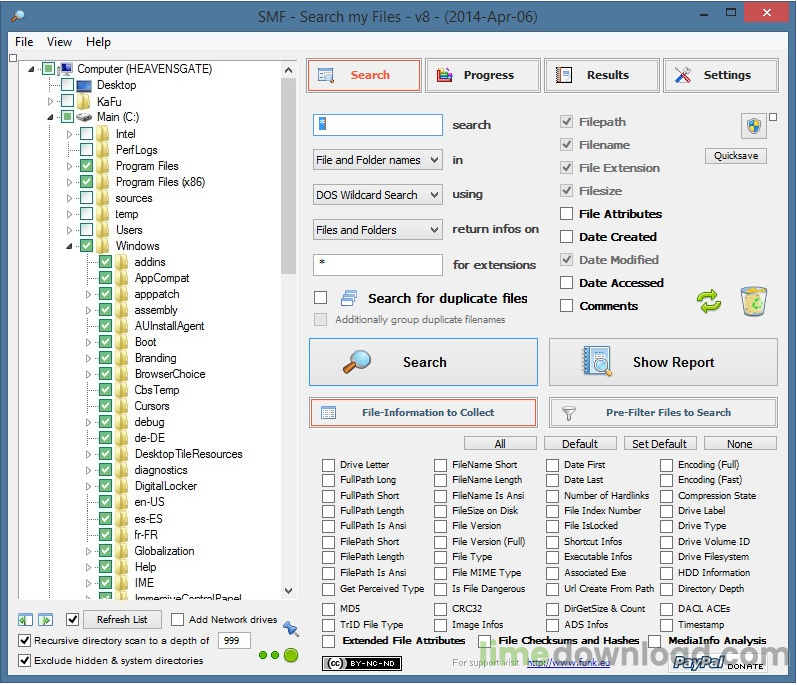Collapse the Windows folder tree node
The height and width of the screenshot is (685, 797).
(x=70, y=246)
